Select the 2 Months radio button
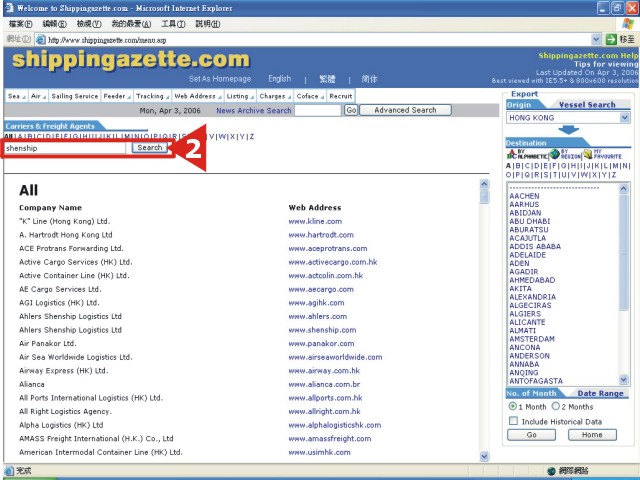 tap(556, 406)
